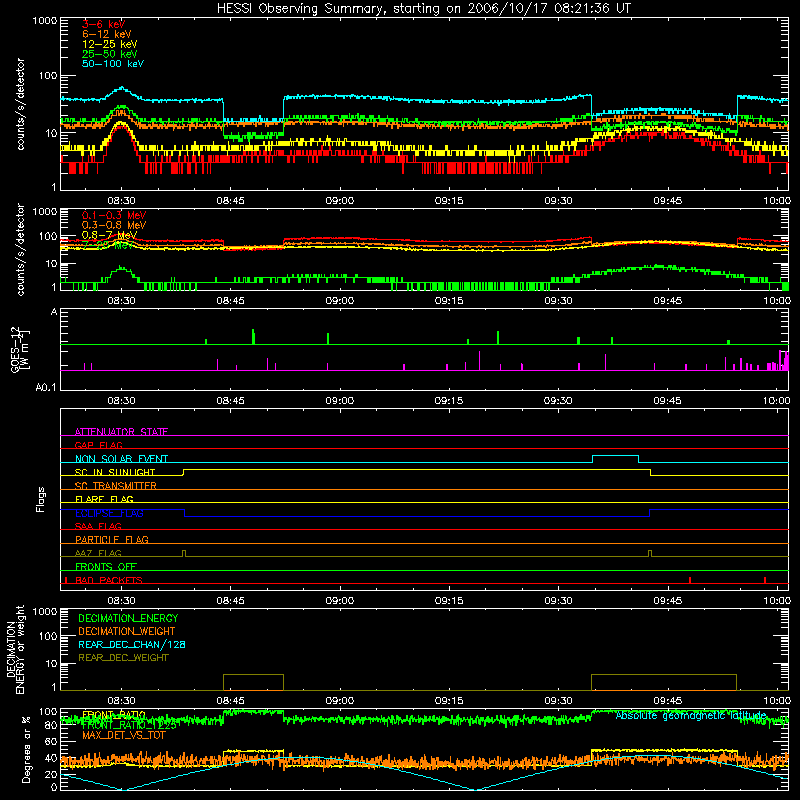This screenshot has width=800, height=800.
Task: Click the FRONTS_OFF flag label
Action: [106, 567]
